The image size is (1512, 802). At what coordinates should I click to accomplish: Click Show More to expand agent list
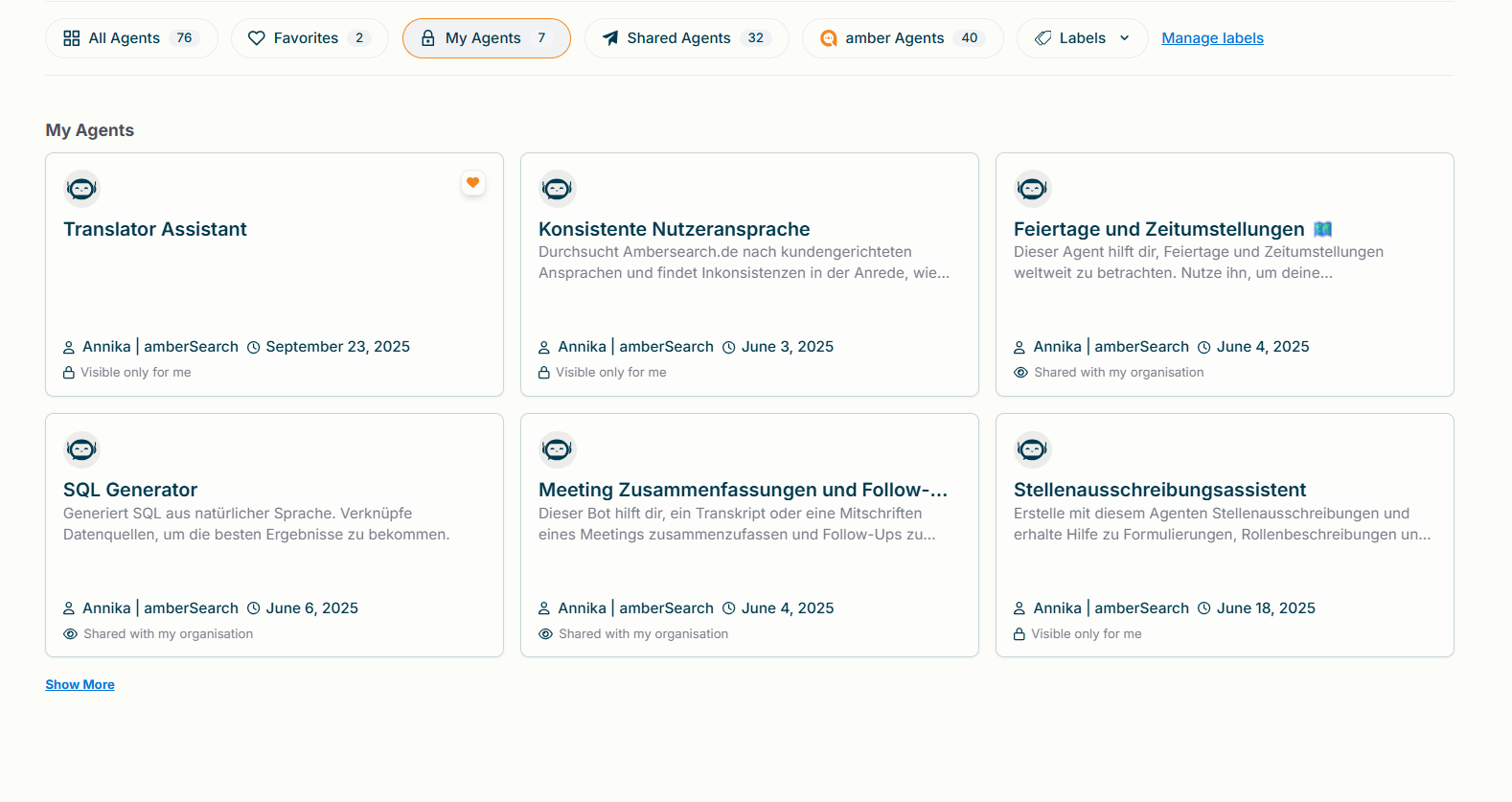80,684
